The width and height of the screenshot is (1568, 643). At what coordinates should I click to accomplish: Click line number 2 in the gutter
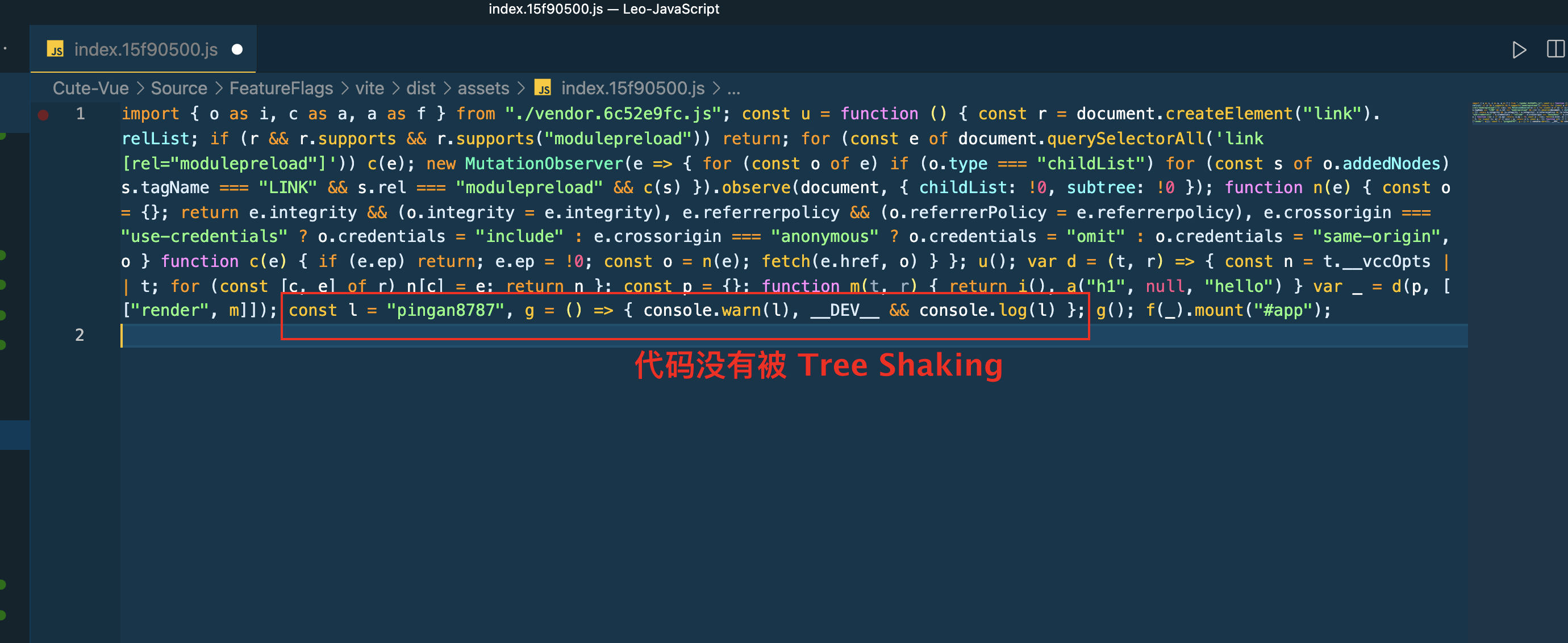click(80, 335)
